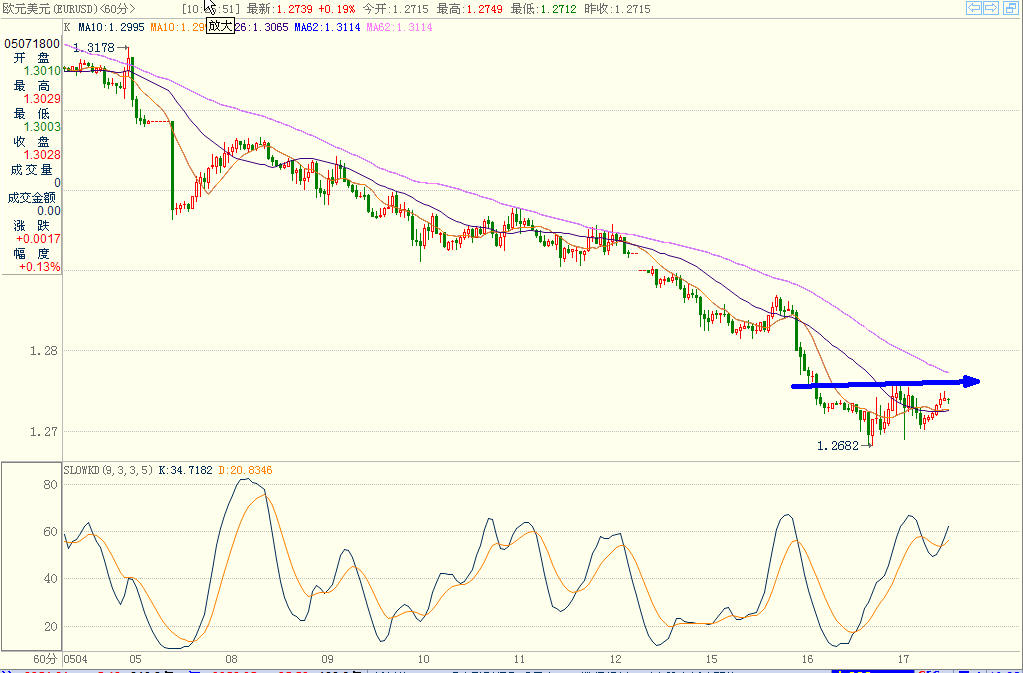1023x673 pixels.
Task: Click the chart title 欧元美元(EURUSD)<60分>
Action: click(x=68, y=9)
